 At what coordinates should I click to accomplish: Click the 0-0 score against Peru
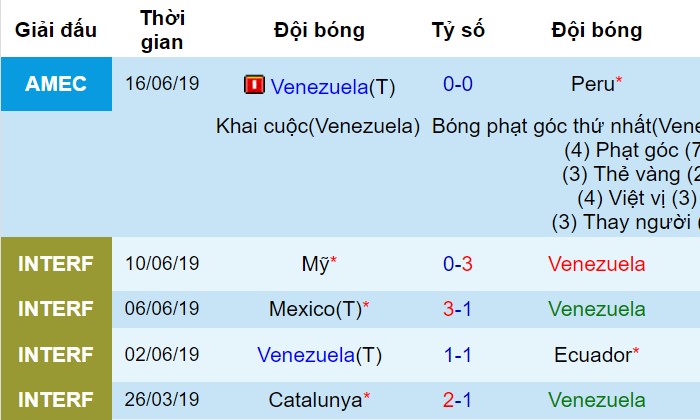point(458,84)
